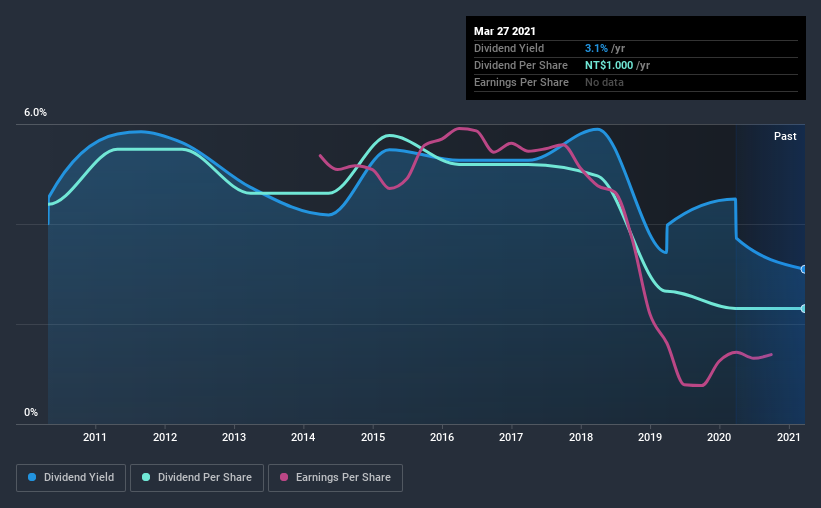Screen dimensions: 821x508
Task: Click the blue Dividend Yield endpoint marker
Action: point(803,269)
